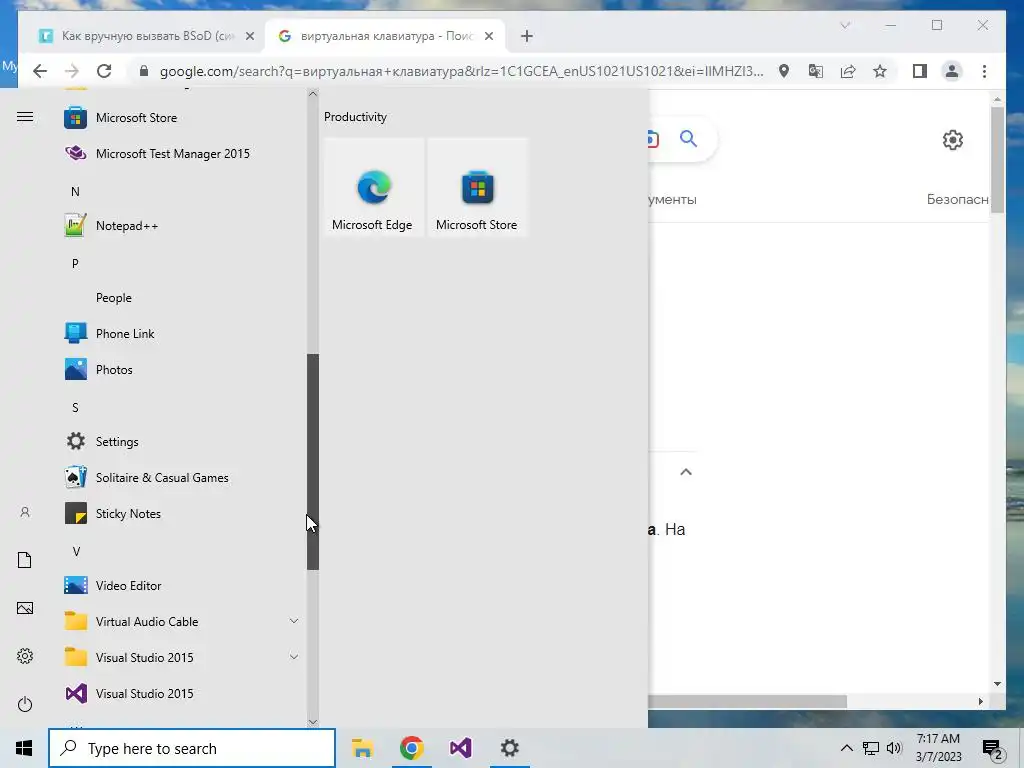Open Chrome three-dot menu

[x=984, y=71]
